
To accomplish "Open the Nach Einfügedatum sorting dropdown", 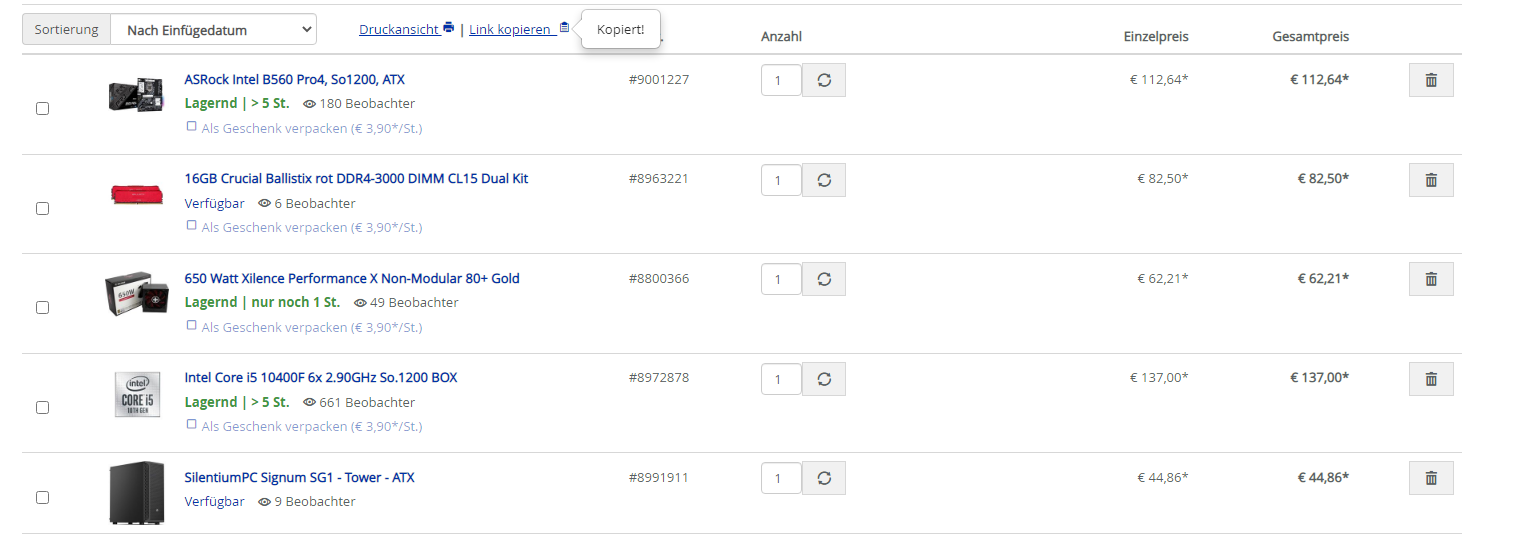I will [213, 30].
